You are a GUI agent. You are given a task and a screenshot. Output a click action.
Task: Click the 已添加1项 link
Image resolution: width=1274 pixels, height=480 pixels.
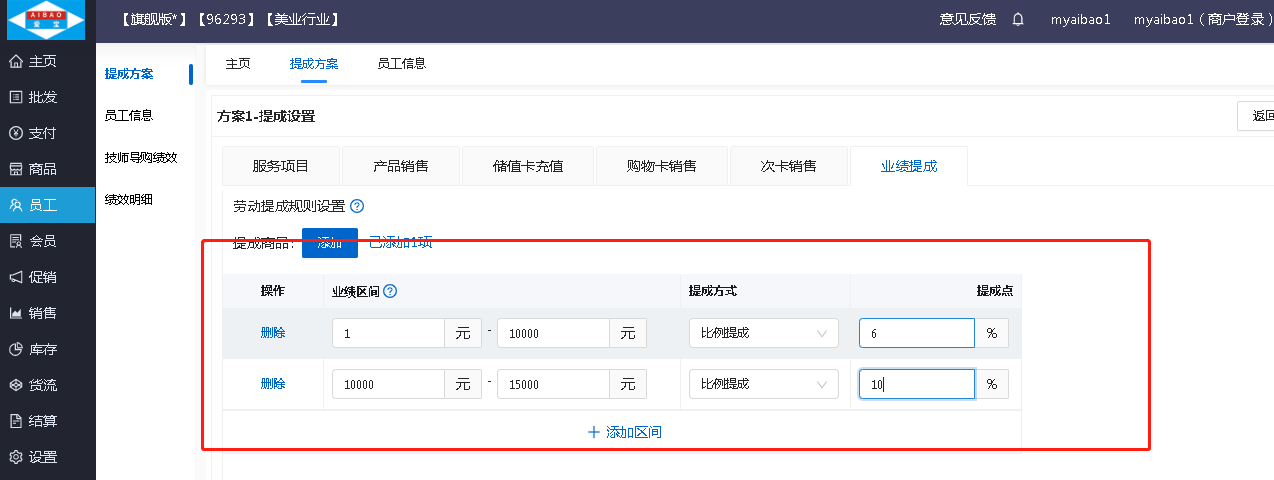pos(400,242)
